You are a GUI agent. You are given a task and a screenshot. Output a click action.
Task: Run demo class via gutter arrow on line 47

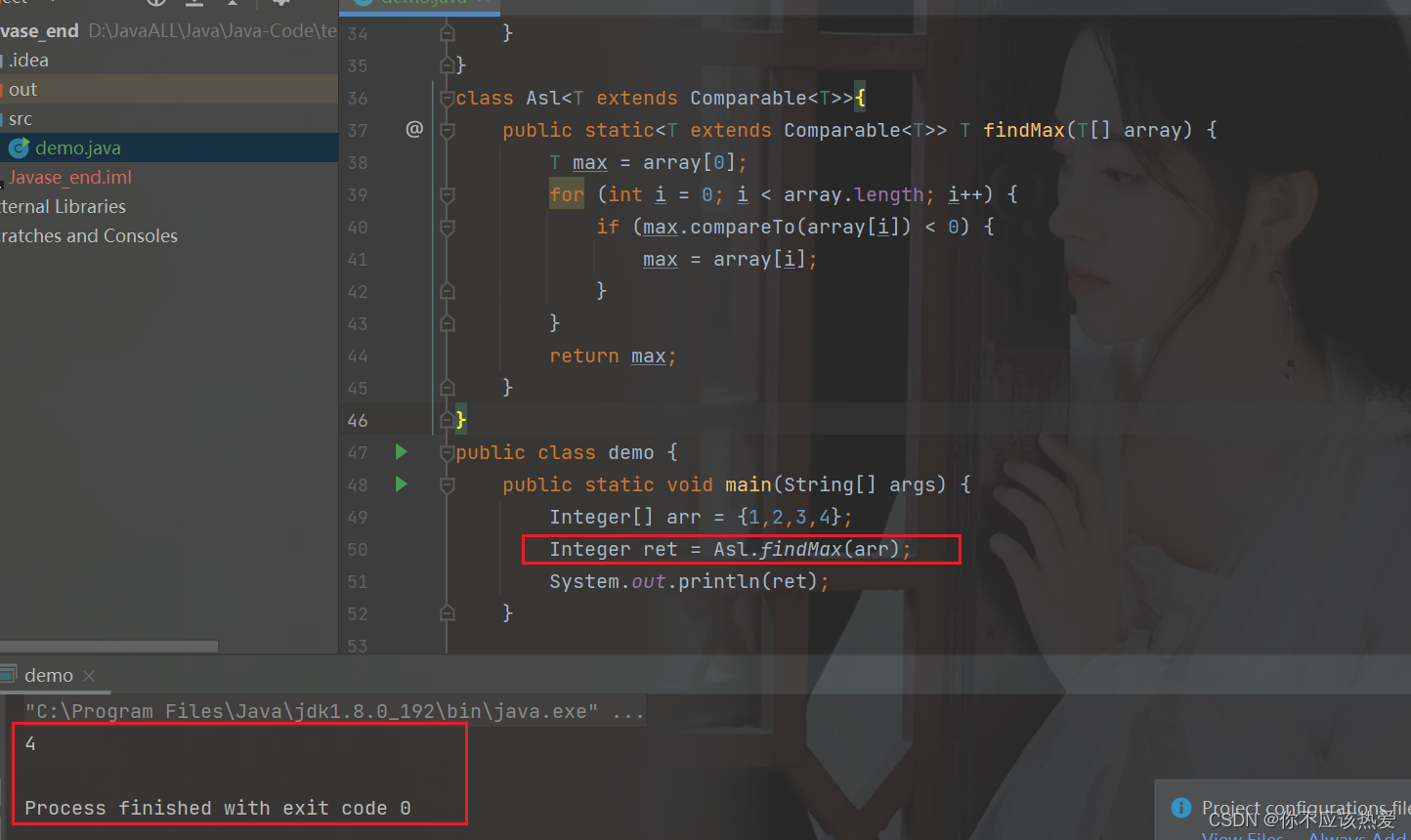[402, 452]
